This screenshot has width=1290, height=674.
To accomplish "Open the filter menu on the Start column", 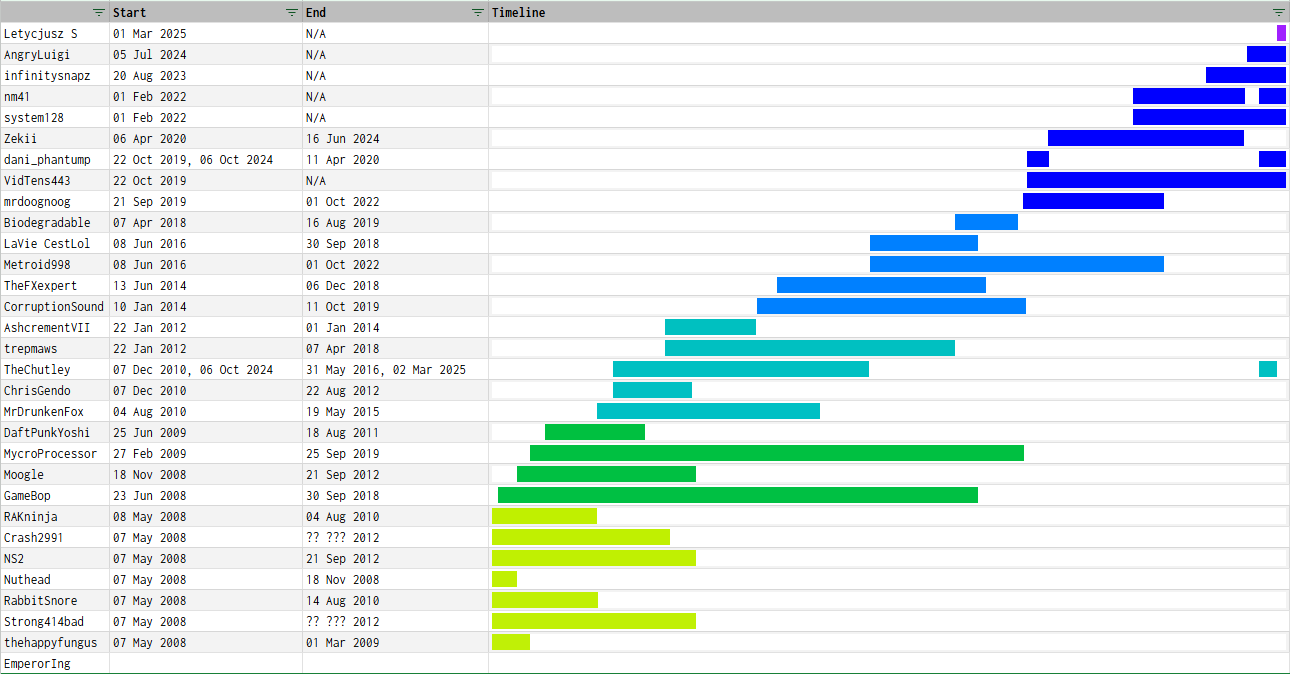I will [291, 12].
